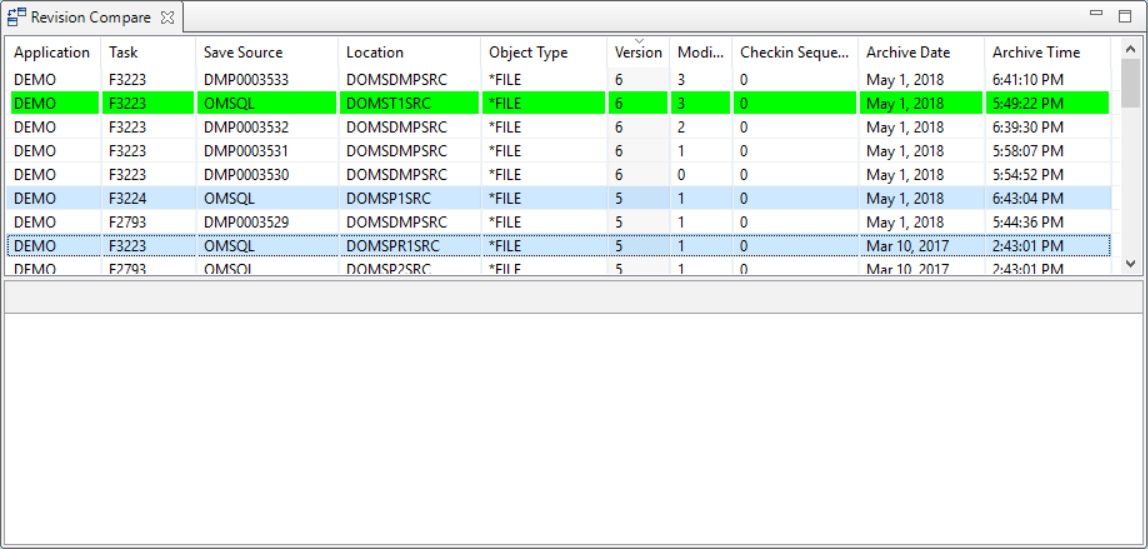Viewport: 1148px width, 549px height.
Task: Select row archived at 5:58:07 PM
Action: click(x=1028, y=151)
